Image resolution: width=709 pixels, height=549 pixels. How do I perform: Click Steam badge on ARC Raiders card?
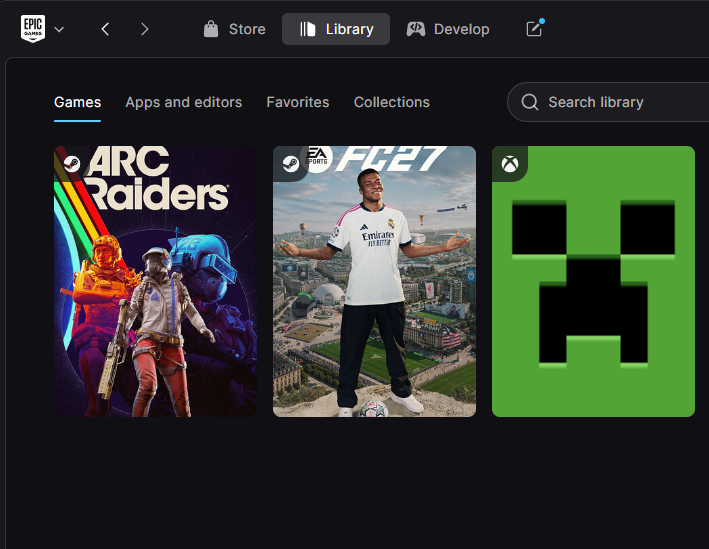pyautogui.click(x=71, y=164)
